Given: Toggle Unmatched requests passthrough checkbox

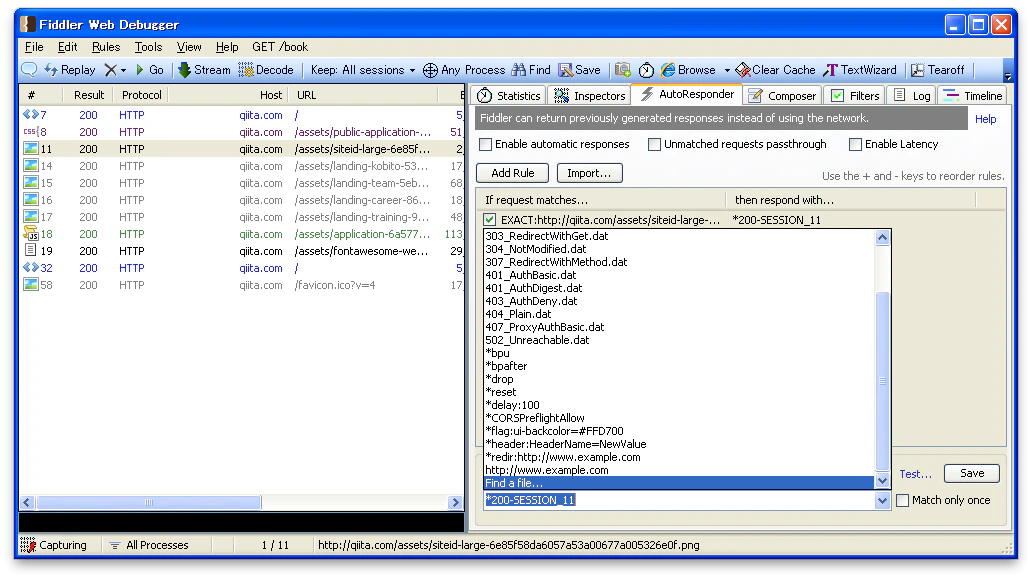Looking at the screenshot, I should point(654,144).
